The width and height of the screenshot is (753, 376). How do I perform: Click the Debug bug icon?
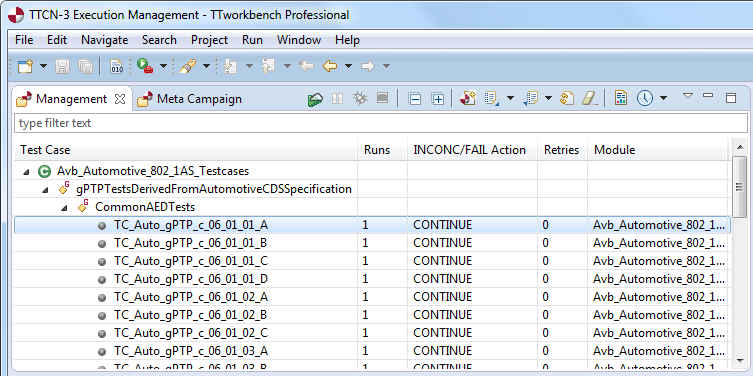(x=360, y=99)
